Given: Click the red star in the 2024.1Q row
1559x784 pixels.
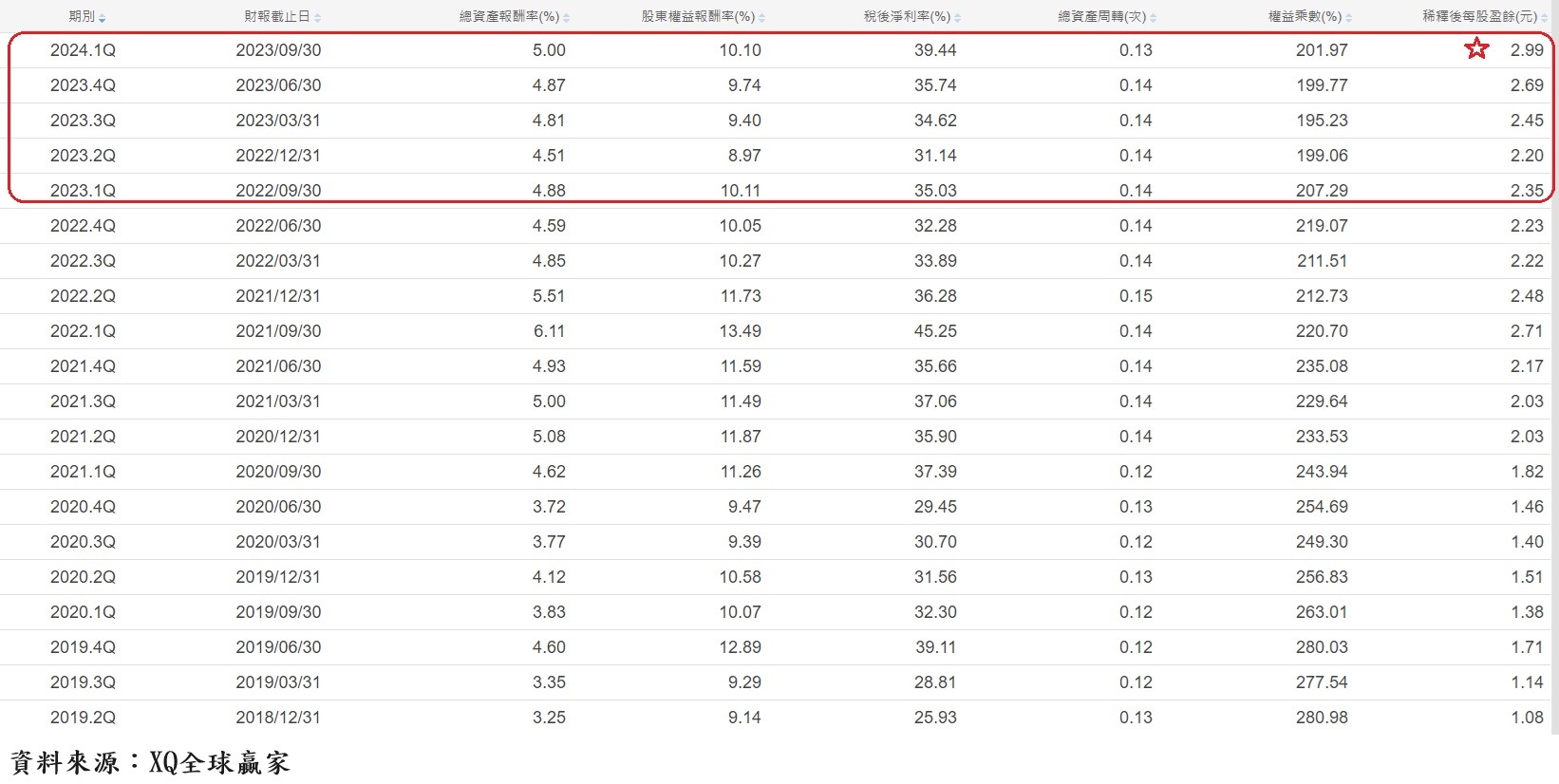Looking at the screenshot, I should (1476, 48).
